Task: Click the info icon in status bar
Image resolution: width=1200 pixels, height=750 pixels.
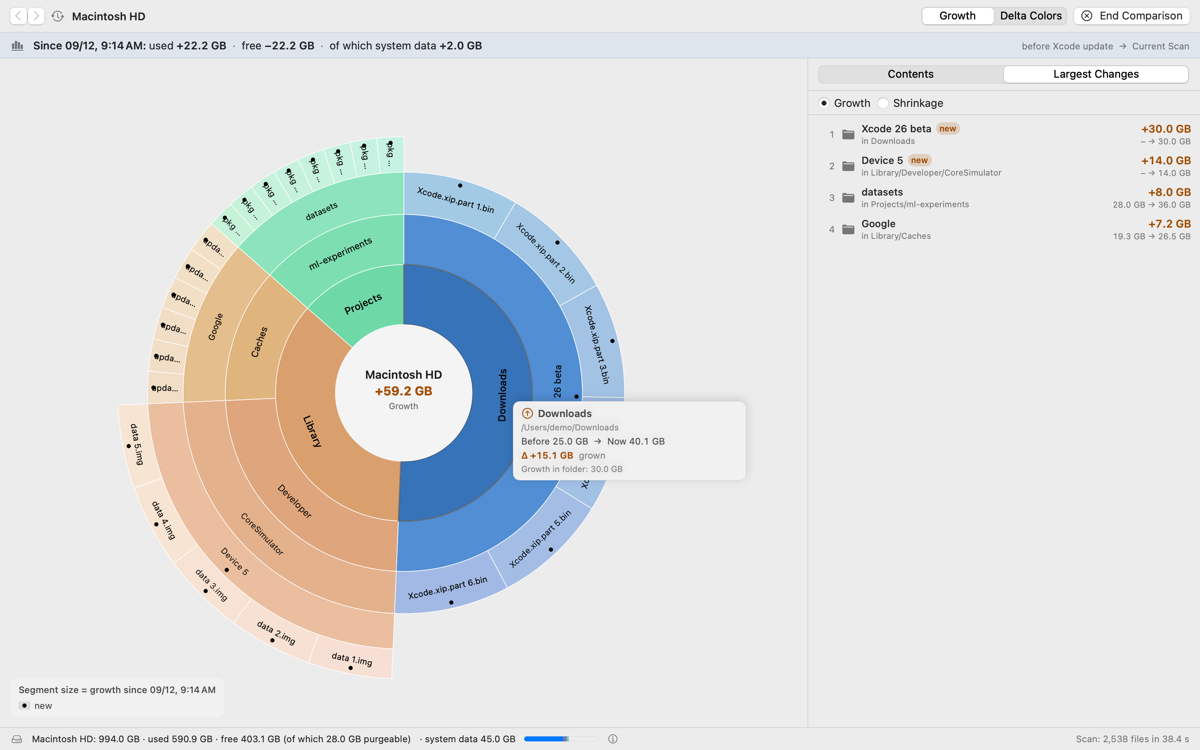Action: click(613, 739)
